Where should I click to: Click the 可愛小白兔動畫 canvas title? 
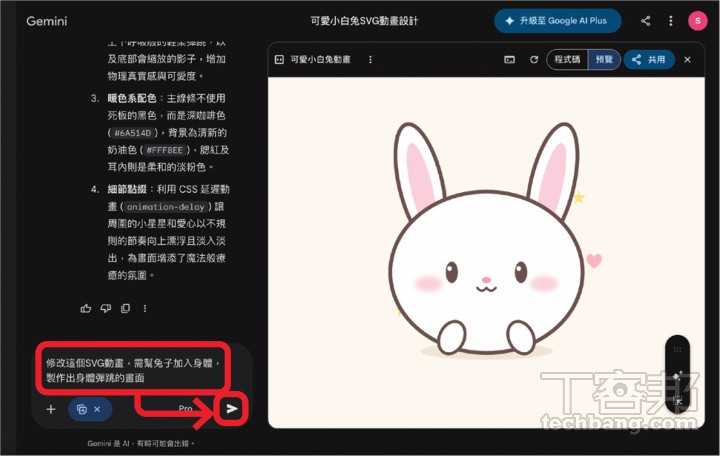click(321, 60)
